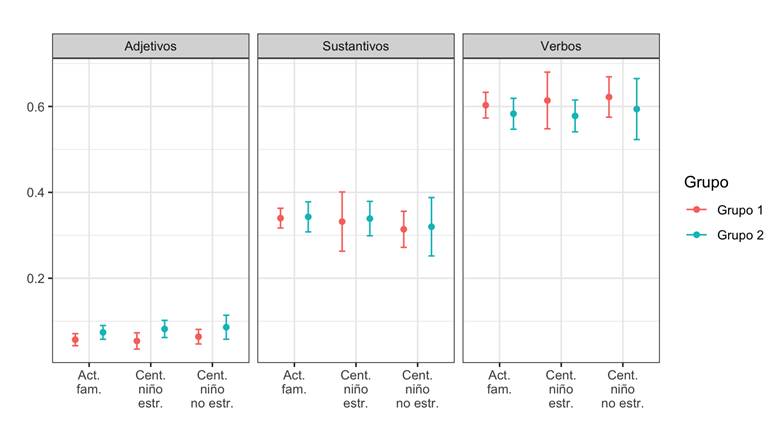
Task: Click the Grupo 2 teal legend marker
Action: point(700,234)
